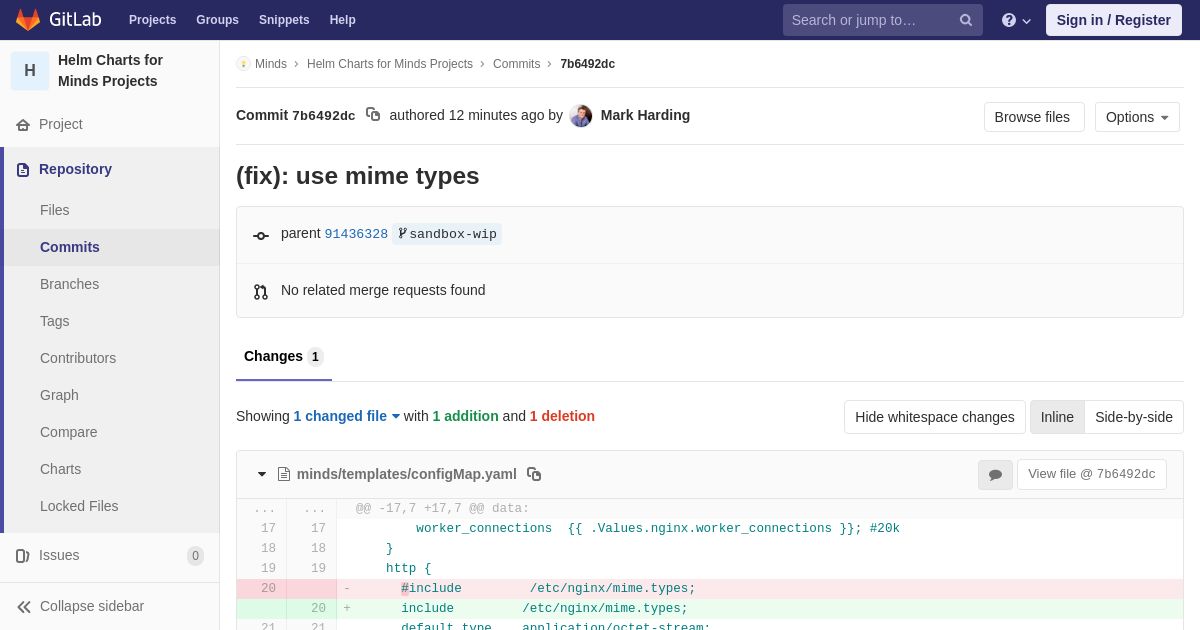Click the search magnifier icon
This screenshot has width=1200, height=630.
pos(965,20)
